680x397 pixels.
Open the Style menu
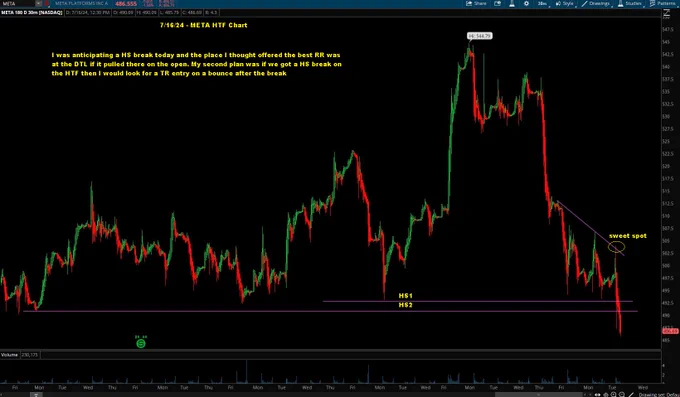pyautogui.click(x=565, y=3)
